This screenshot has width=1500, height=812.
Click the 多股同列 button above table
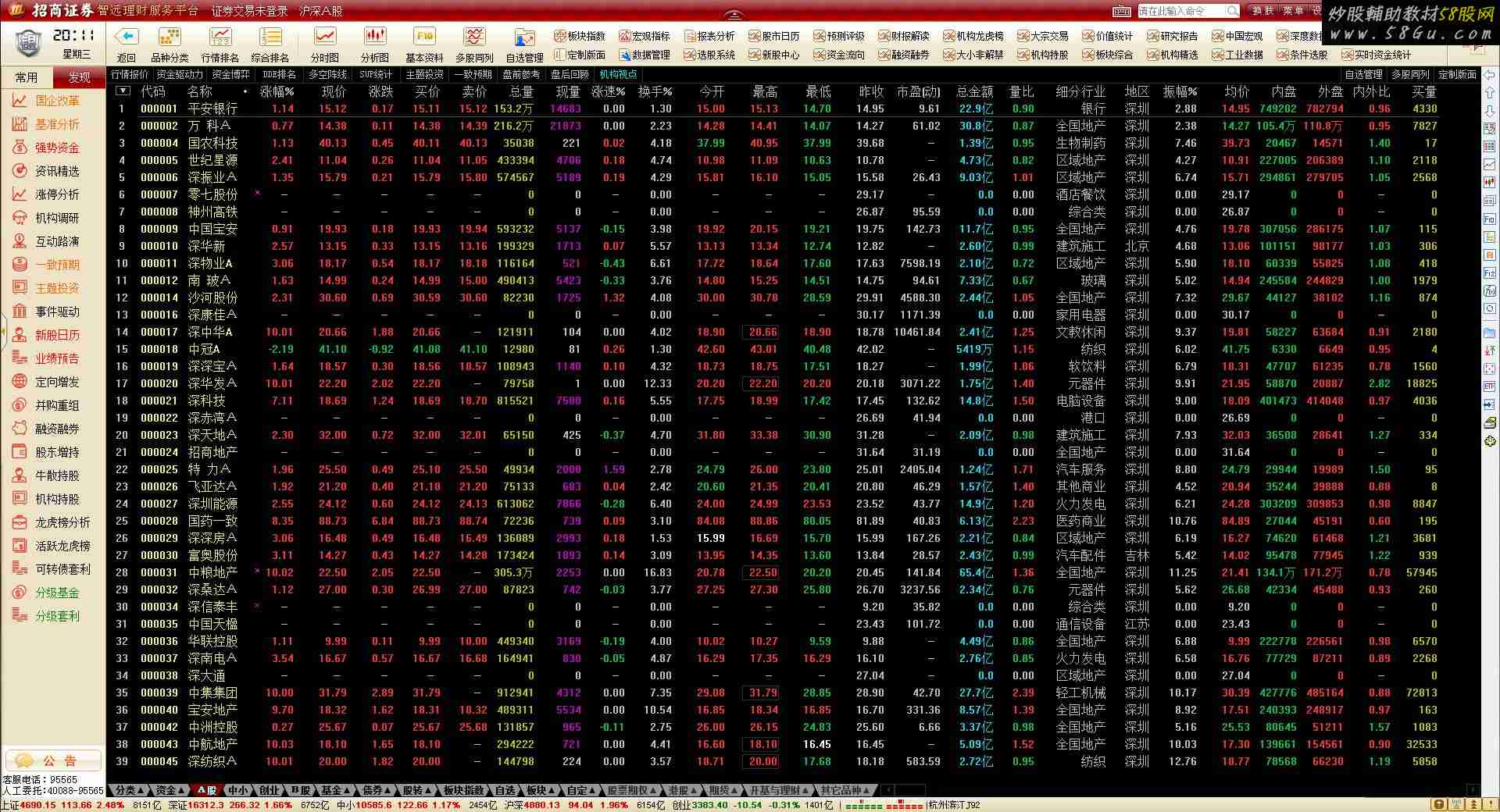tap(1410, 74)
